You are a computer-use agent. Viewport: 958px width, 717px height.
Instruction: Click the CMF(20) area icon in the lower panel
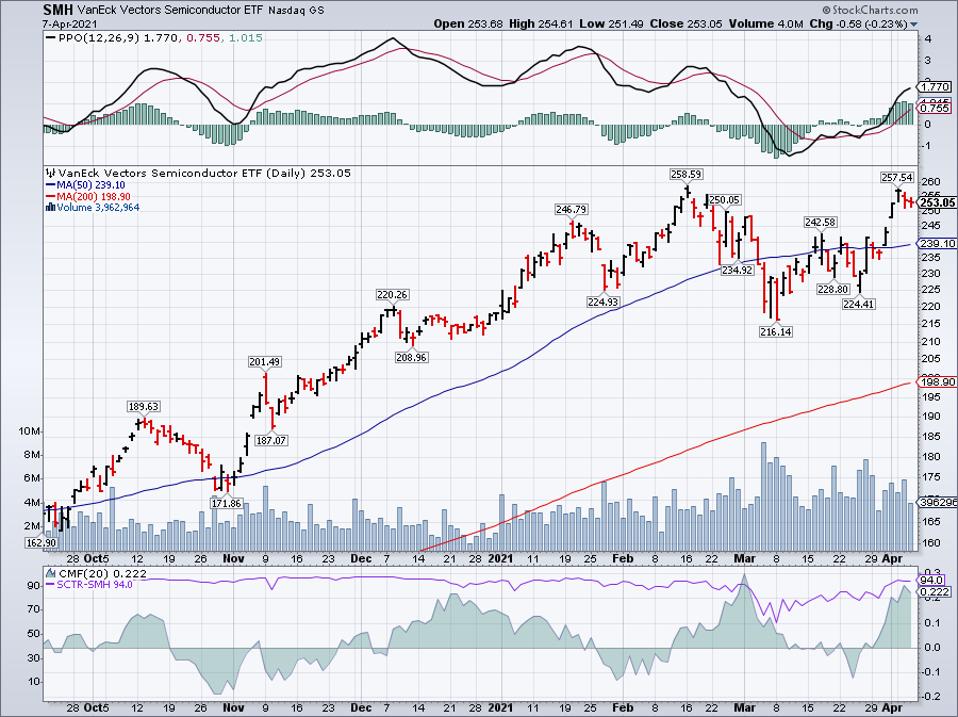tap(52, 573)
